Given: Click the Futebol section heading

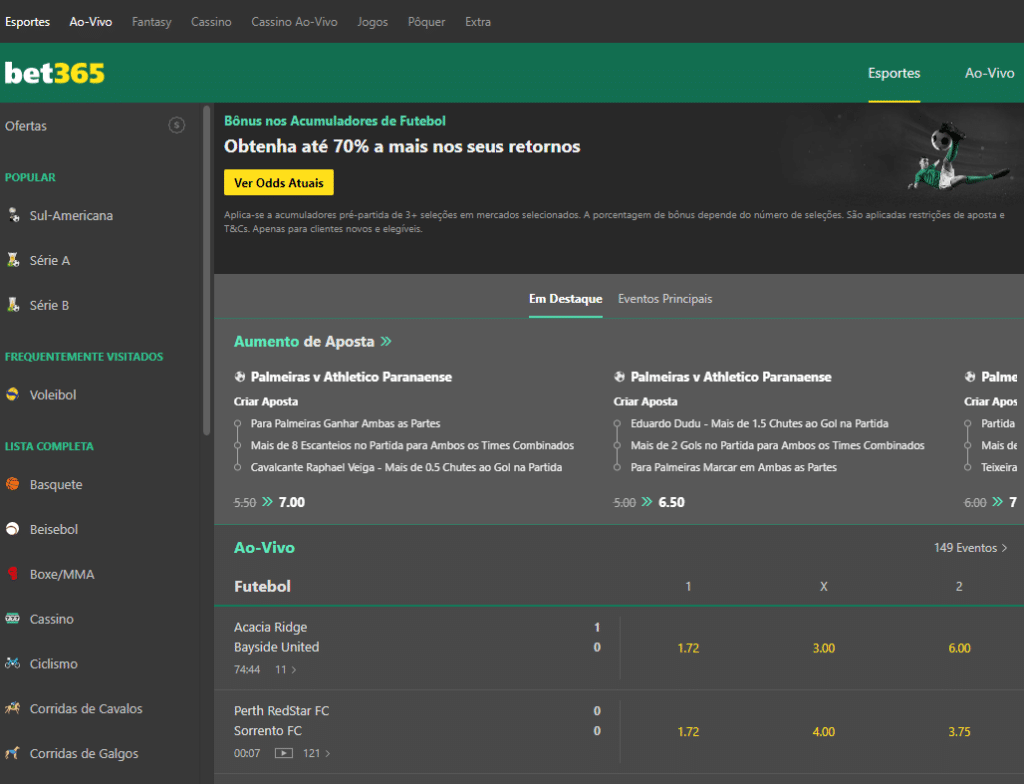Looking at the screenshot, I should pyautogui.click(x=263, y=586).
